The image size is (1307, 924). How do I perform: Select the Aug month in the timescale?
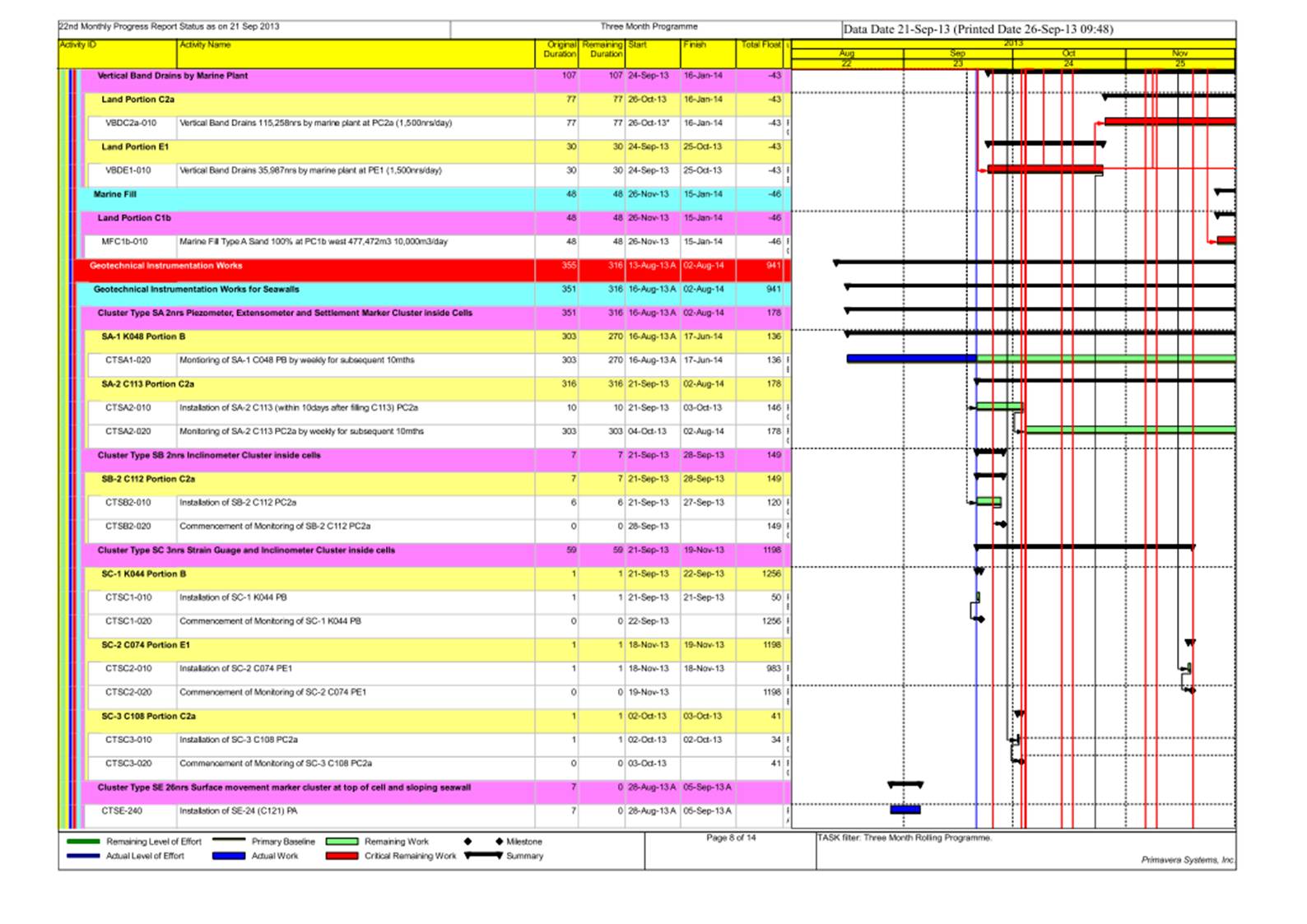[x=847, y=53]
